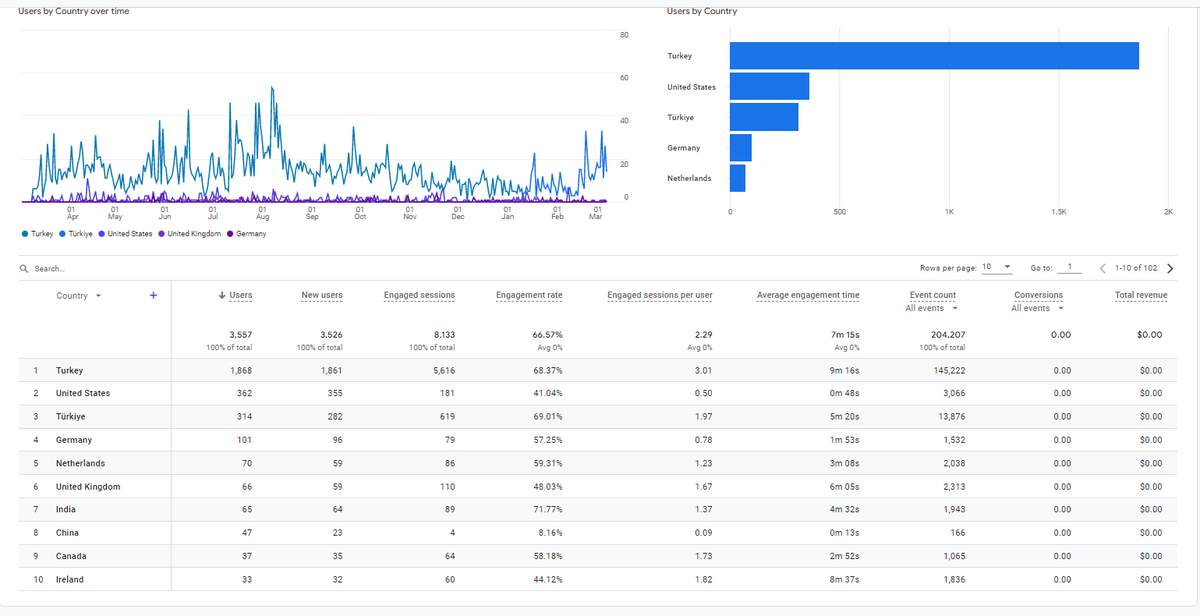Screen dimensions: 1200x616
Task: Sort by Engagement rate column
Action: (528, 295)
